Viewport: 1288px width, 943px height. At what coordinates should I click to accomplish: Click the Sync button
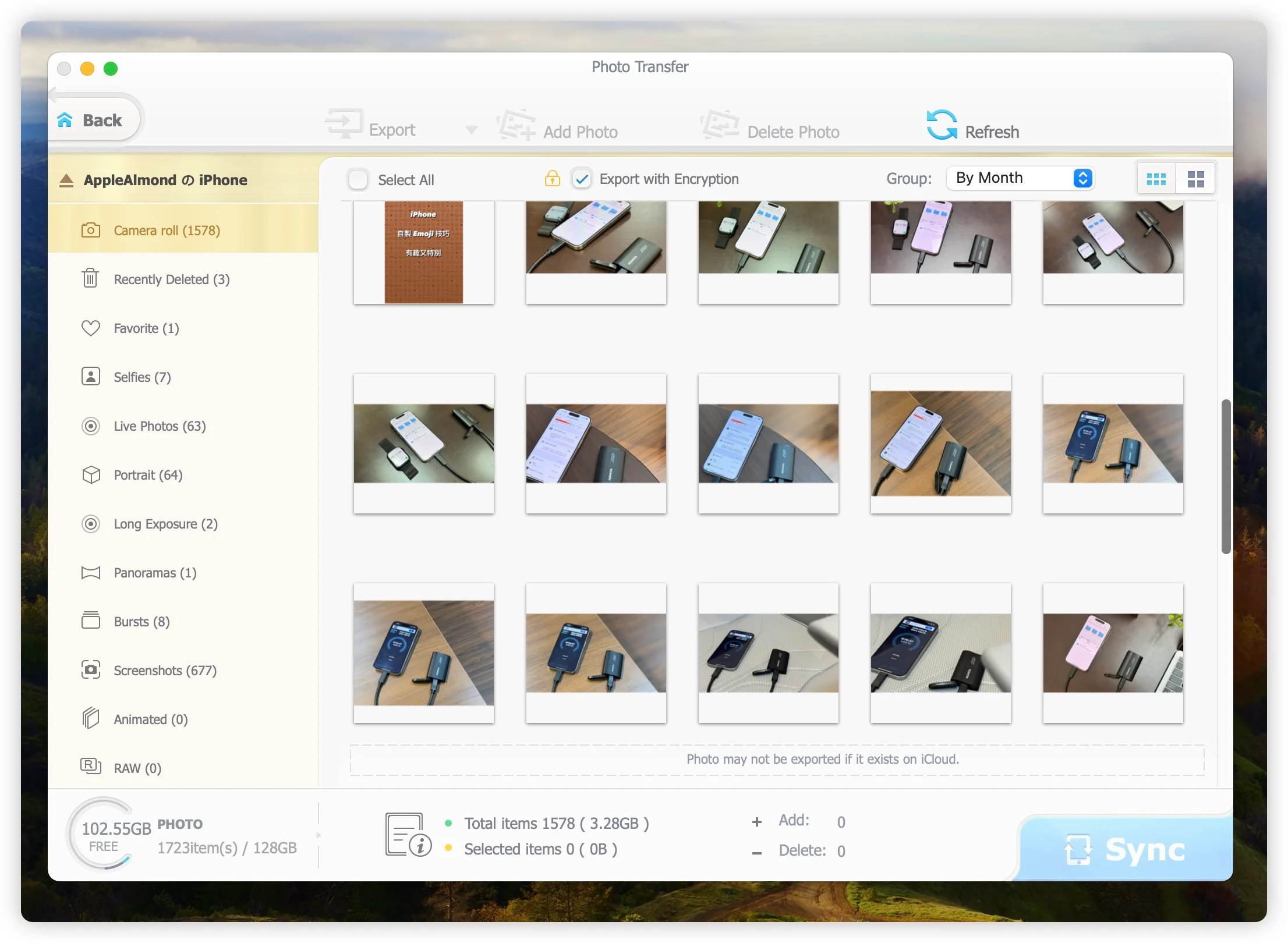coord(1123,848)
